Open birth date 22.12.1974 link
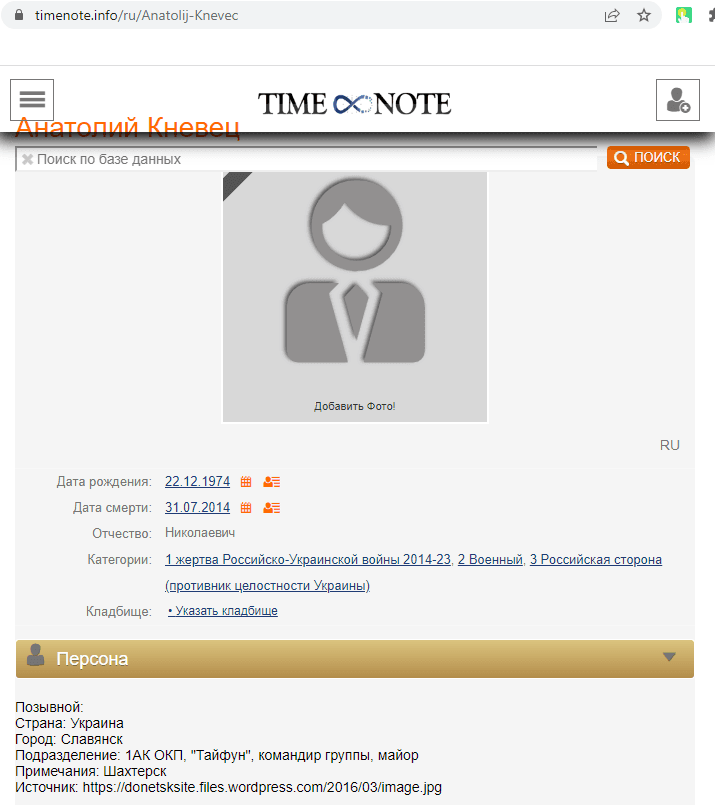 pyautogui.click(x=197, y=482)
